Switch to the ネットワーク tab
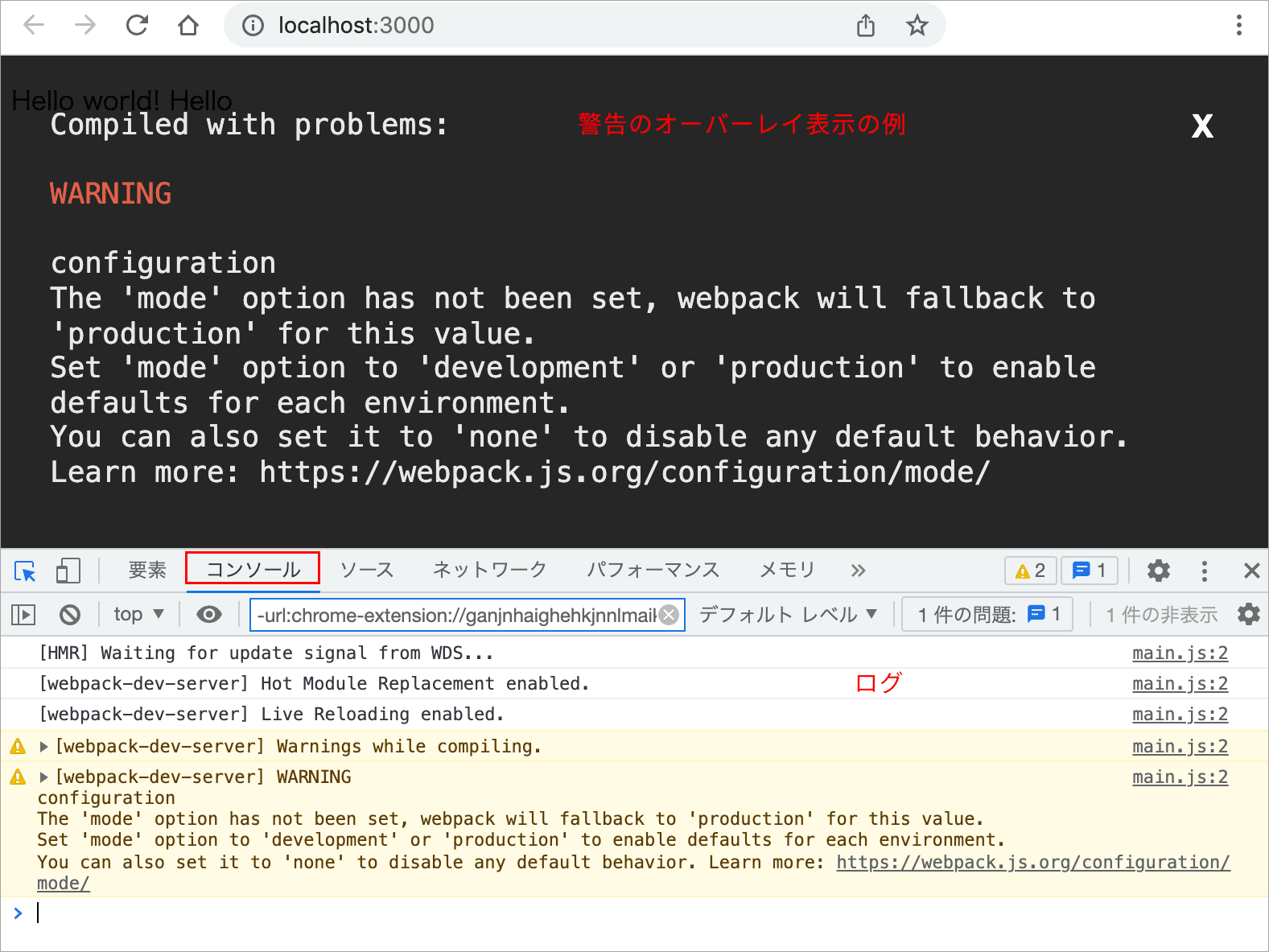This screenshot has width=1269, height=952. 490,570
